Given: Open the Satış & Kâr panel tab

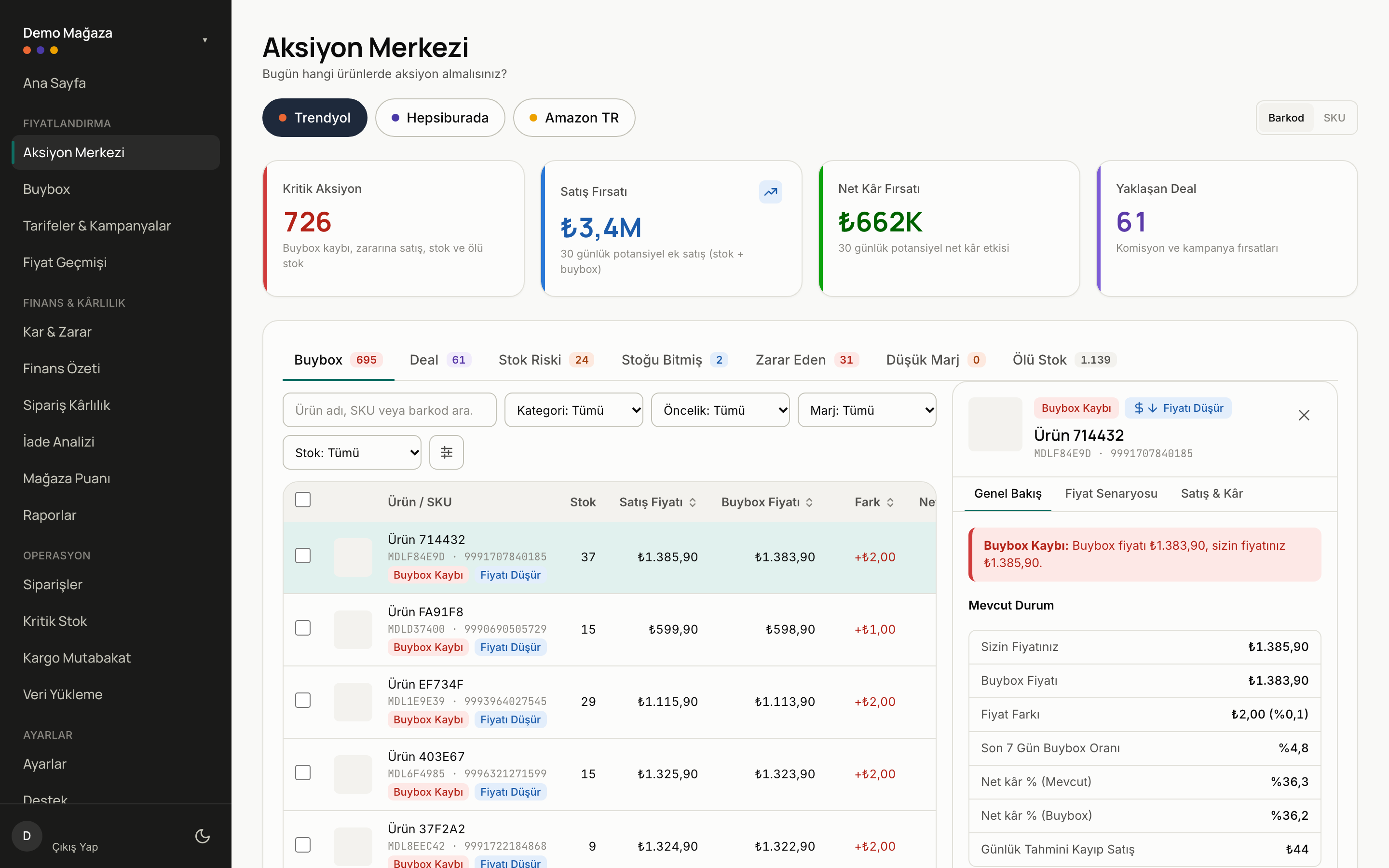Looking at the screenshot, I should (x=1212, y=494).
